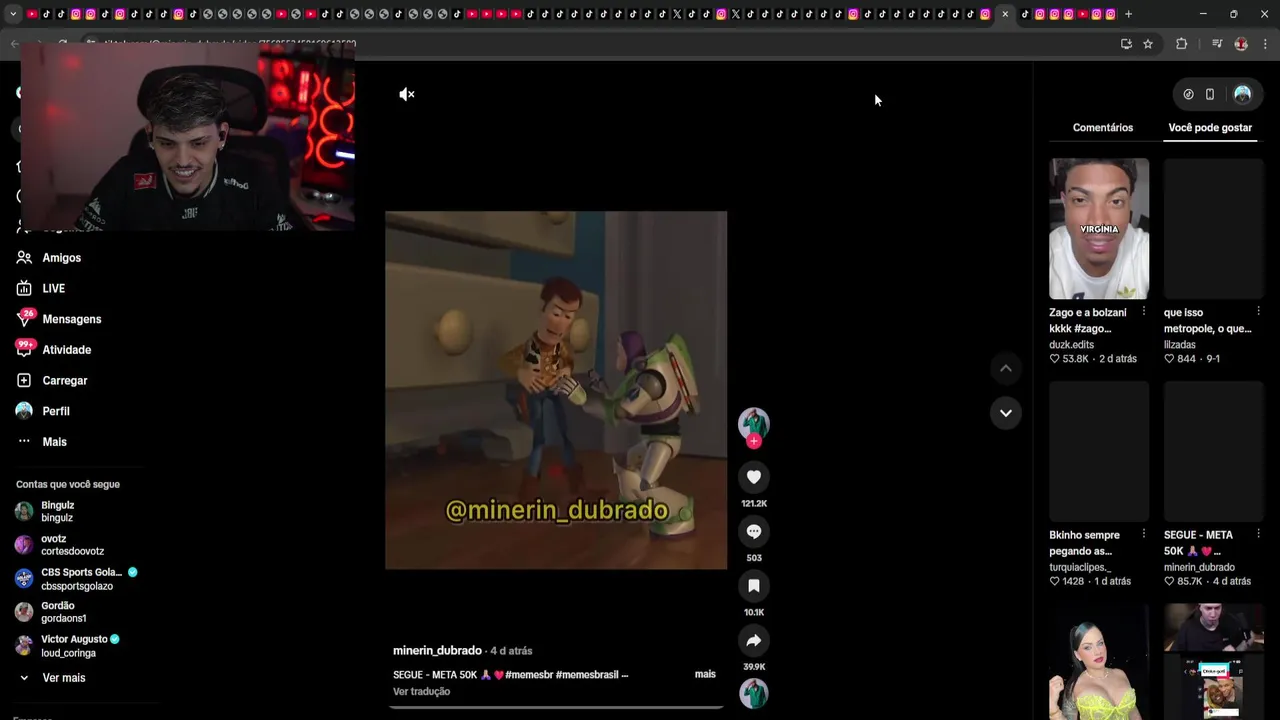Open comments via the speech bubble icon
Viewport: 1280px width, 720px height.
(754, 531)
